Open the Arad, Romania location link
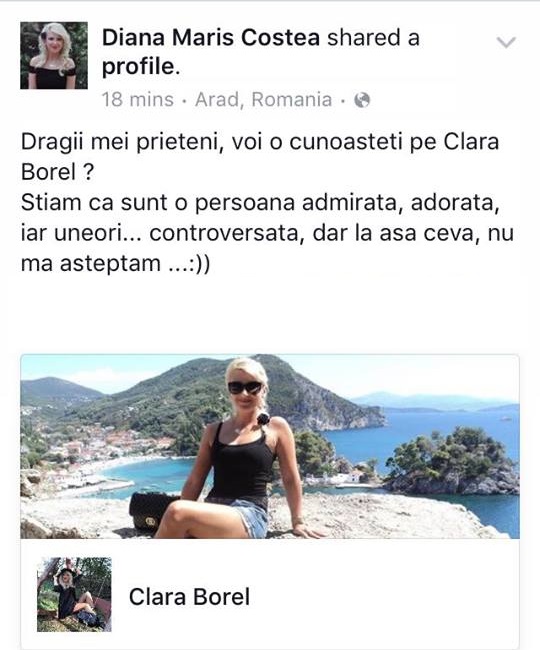The width and height of the screenshot is (540, 650). point(264,100)
